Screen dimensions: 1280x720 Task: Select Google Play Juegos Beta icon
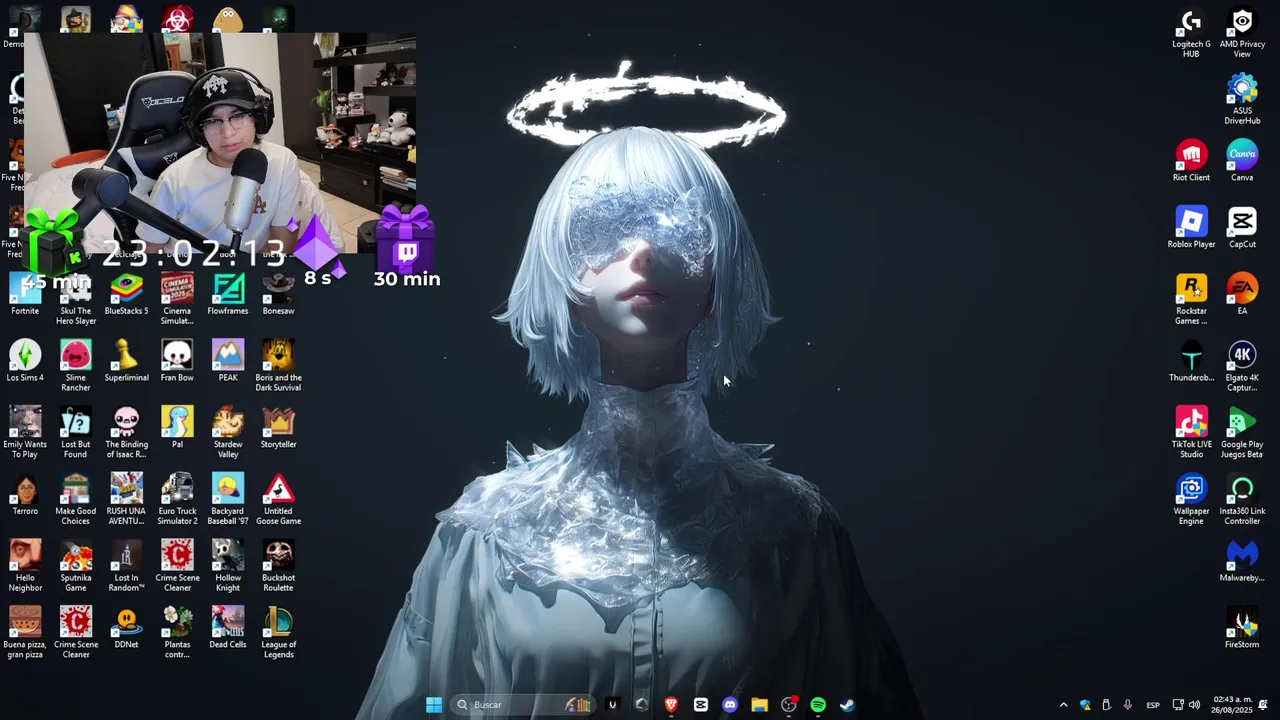[1242, 432]
